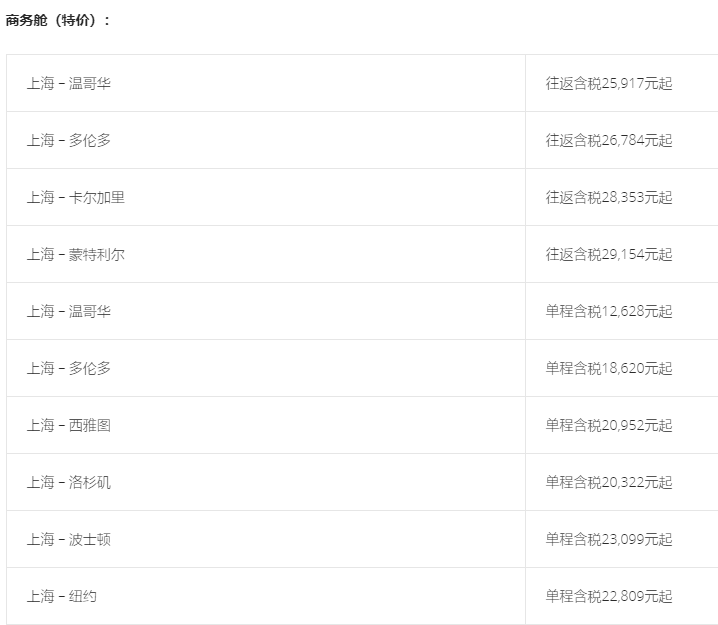Select the 上海 – 卡尔加里 route cell
Image resolution: width=718 pixels, height=625 pixels.
[76, 198]
